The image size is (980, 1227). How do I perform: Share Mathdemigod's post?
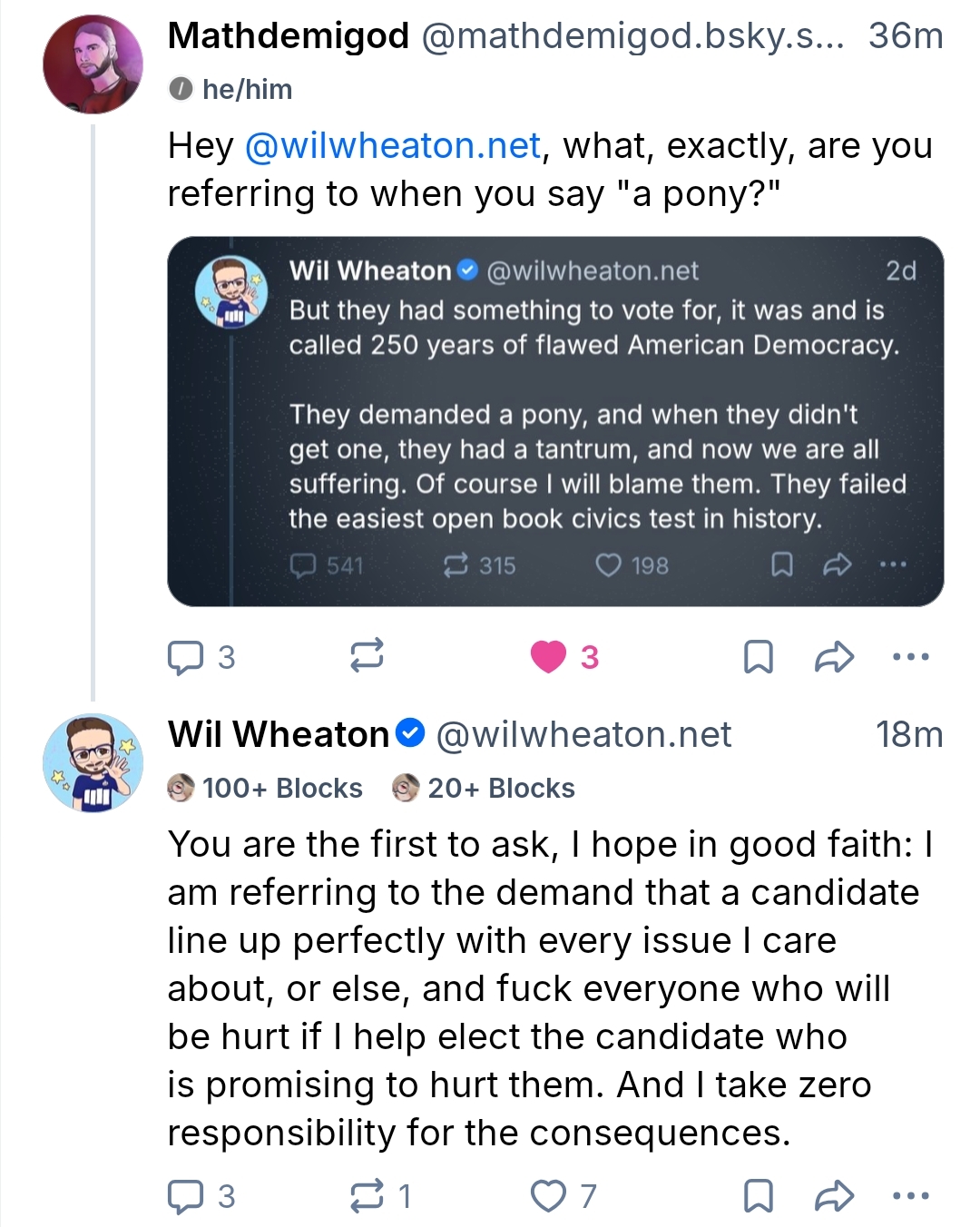coord(834,656)
